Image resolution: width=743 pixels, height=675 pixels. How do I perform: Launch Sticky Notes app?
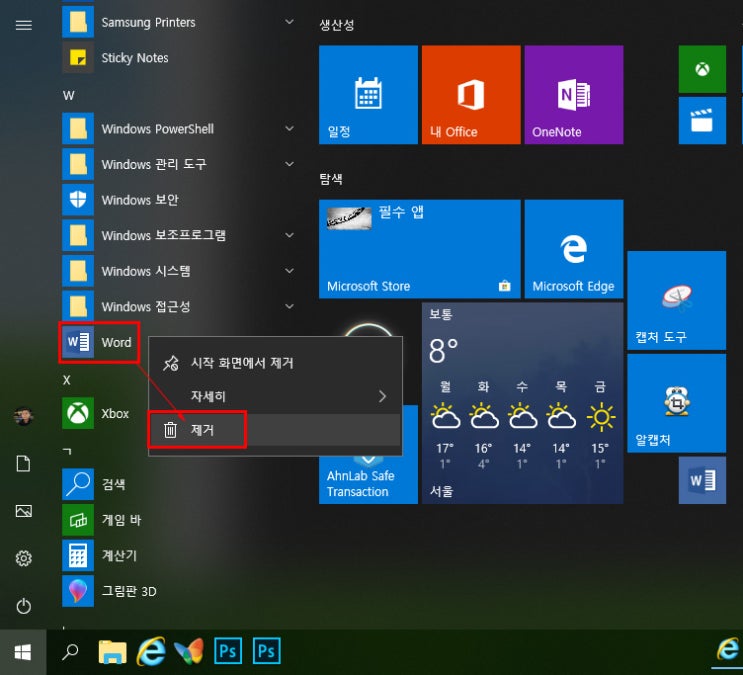tap(178, 58)
